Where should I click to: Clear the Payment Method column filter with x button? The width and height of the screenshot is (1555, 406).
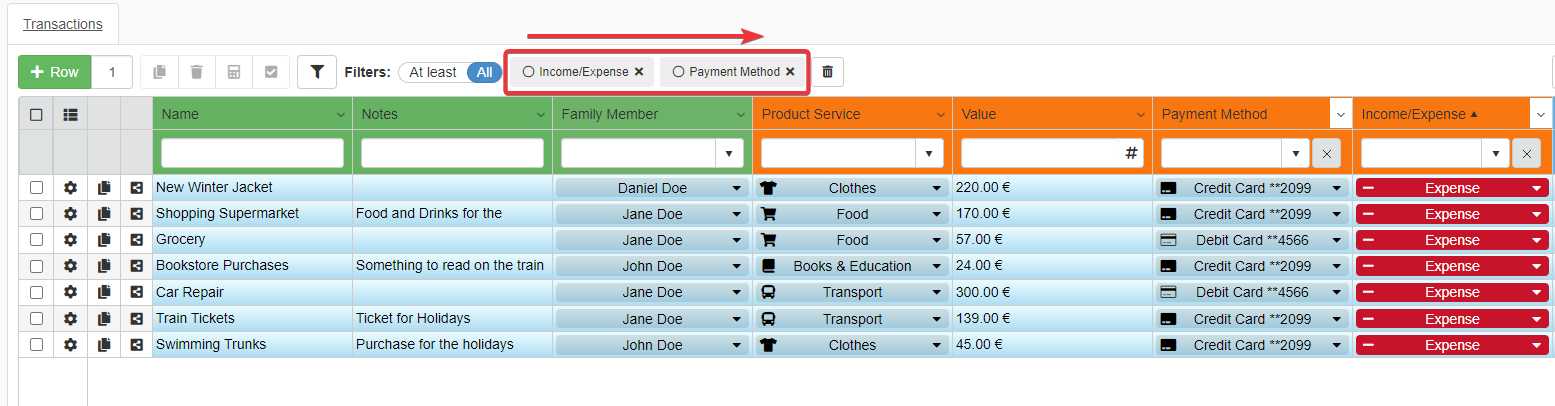(x=1326, y=153)
